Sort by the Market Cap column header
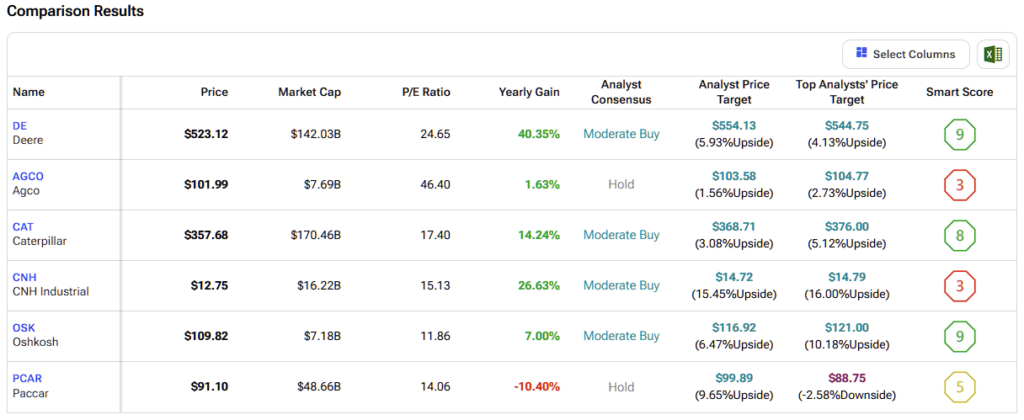This screenshot has height=420, width=1024. pos(310,92)
